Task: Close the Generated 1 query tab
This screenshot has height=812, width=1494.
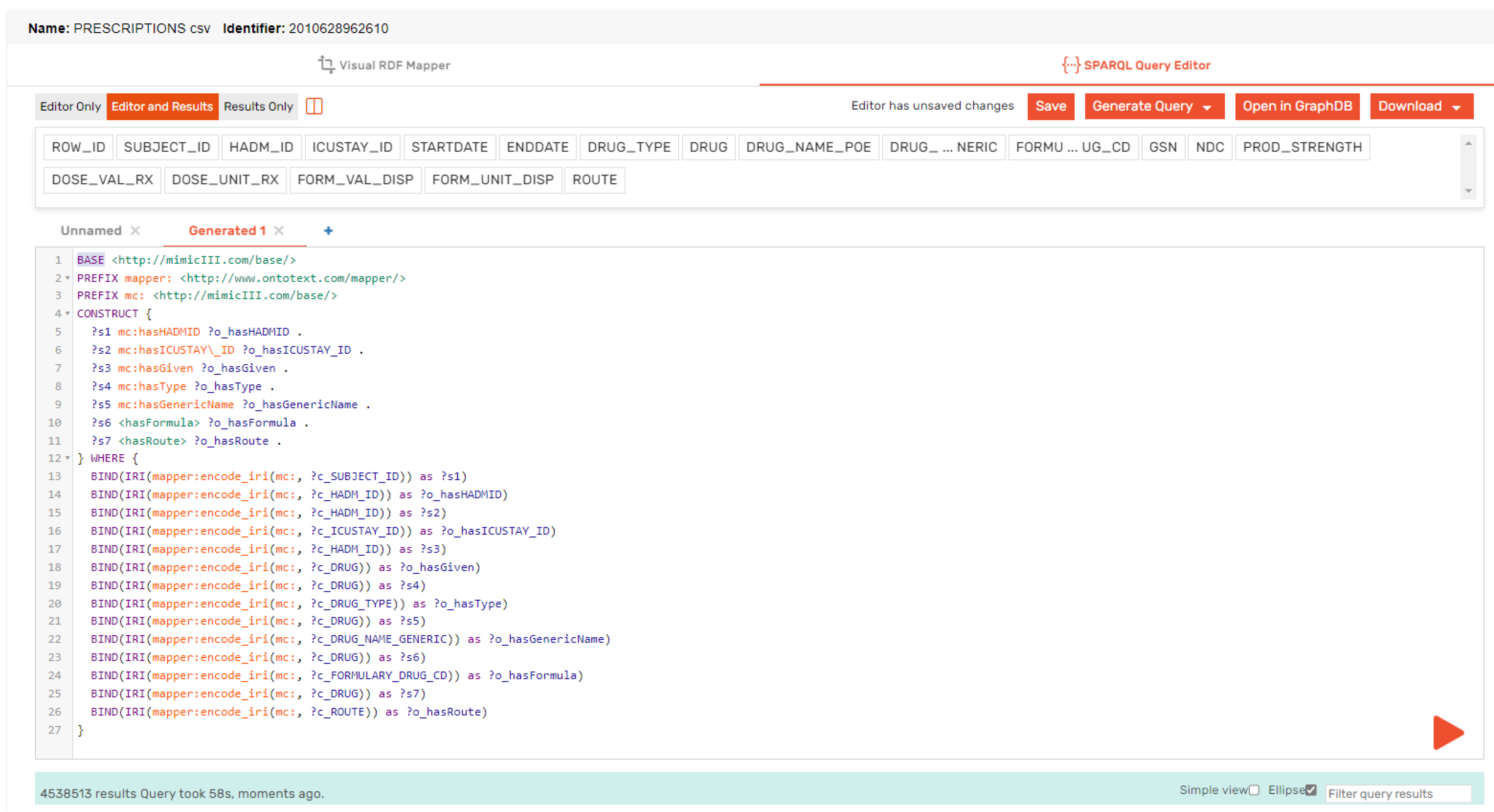Action: click(x=279, y=231)
